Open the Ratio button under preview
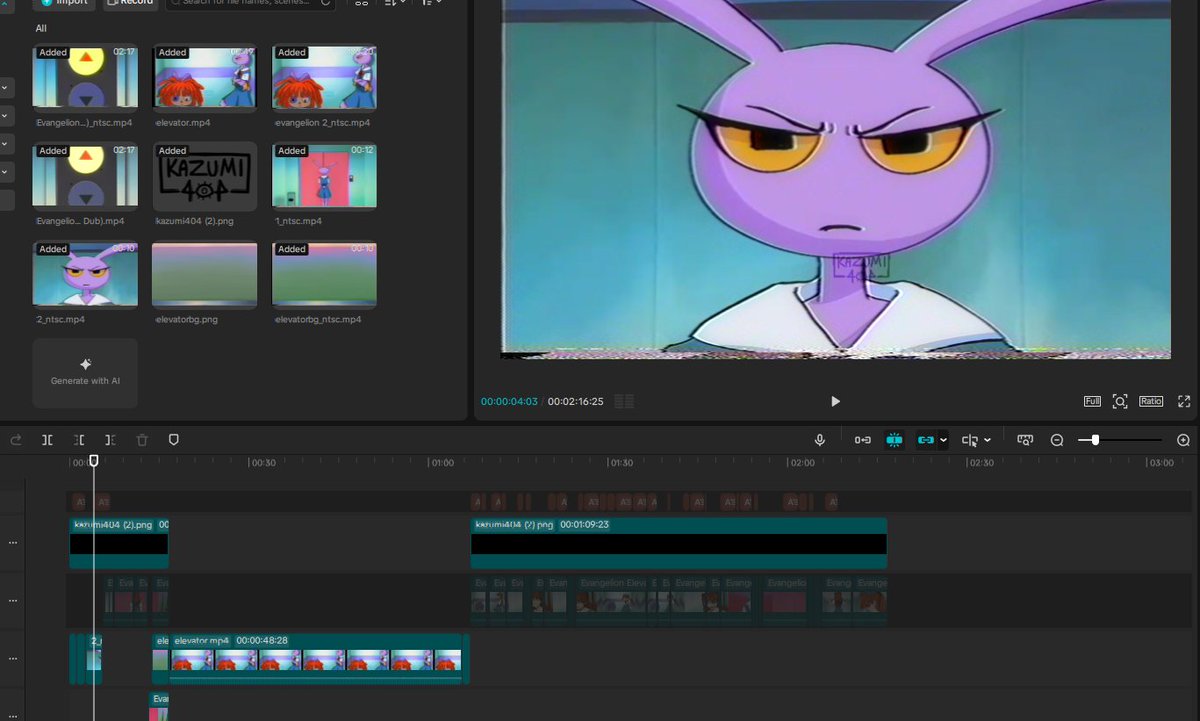1200x721 pixels. pyautogui.click(x=1151, y=401)
